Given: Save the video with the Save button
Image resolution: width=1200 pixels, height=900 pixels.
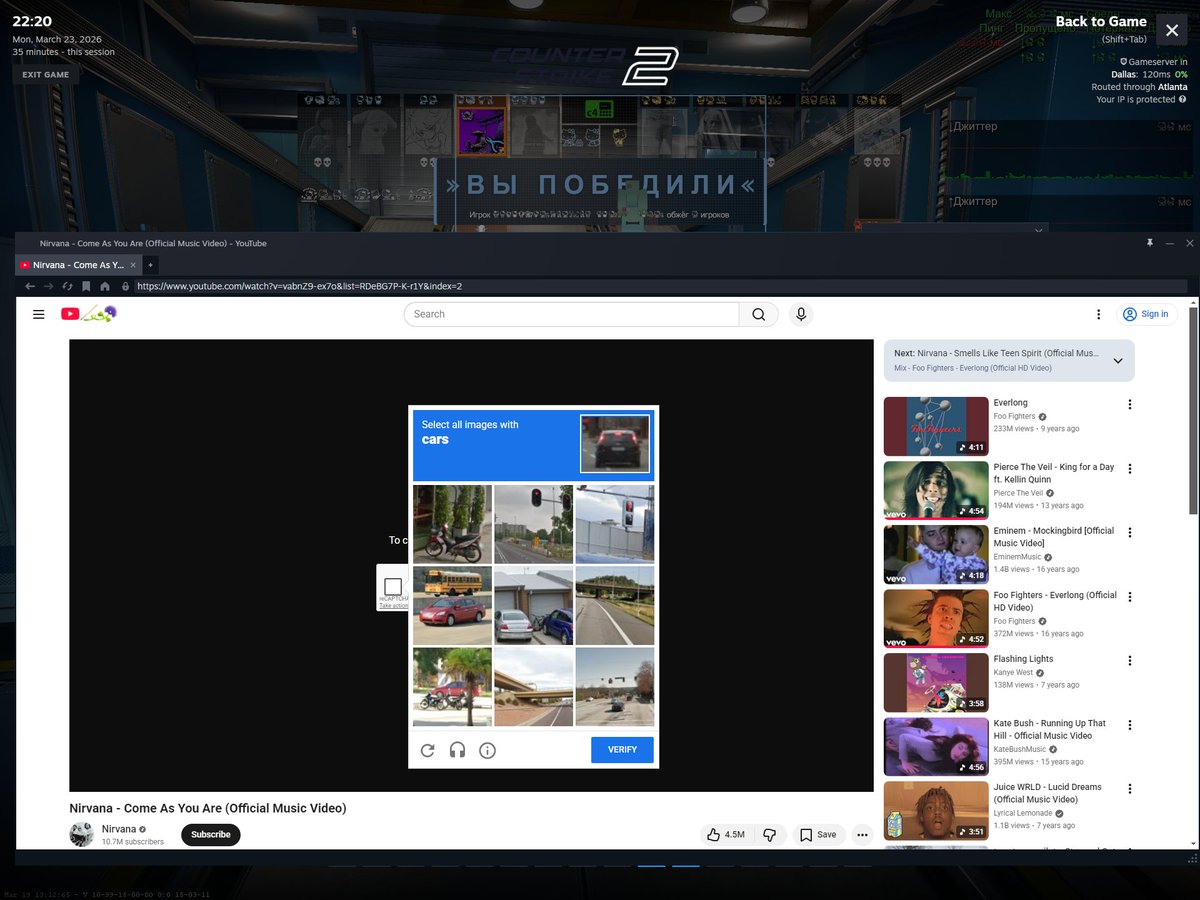Looking at the screenshot, I should click(x=818, y=834).
